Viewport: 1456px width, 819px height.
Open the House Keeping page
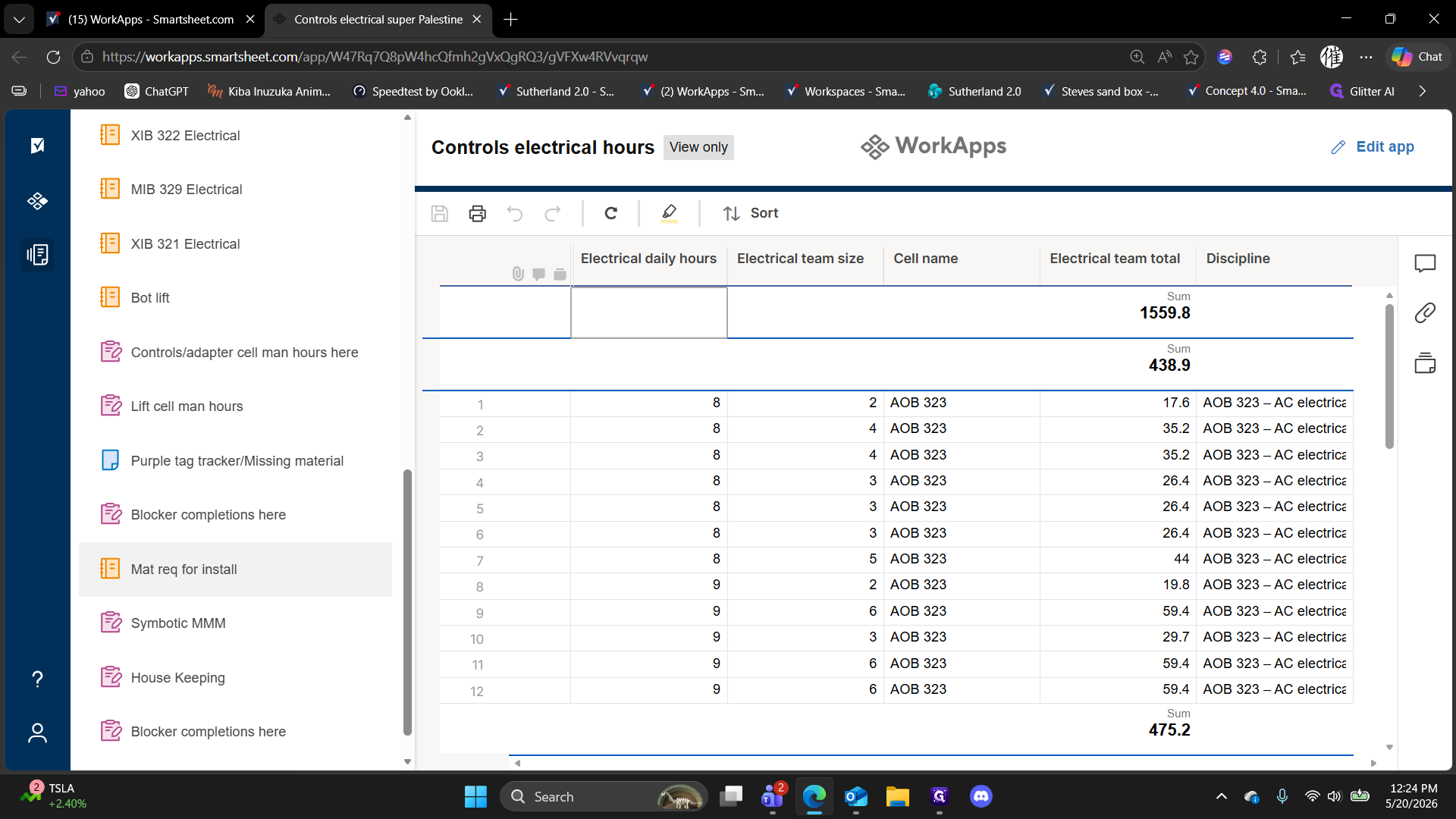(235, 678)
